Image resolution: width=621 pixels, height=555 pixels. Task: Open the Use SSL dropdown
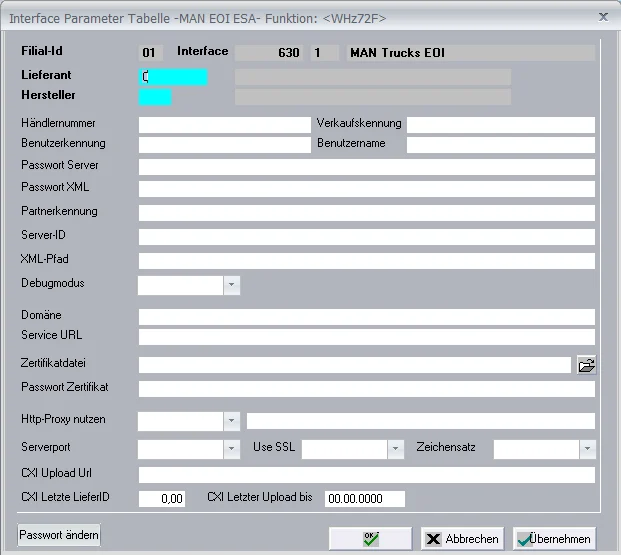pyautogui.click(x=395, y=449)
